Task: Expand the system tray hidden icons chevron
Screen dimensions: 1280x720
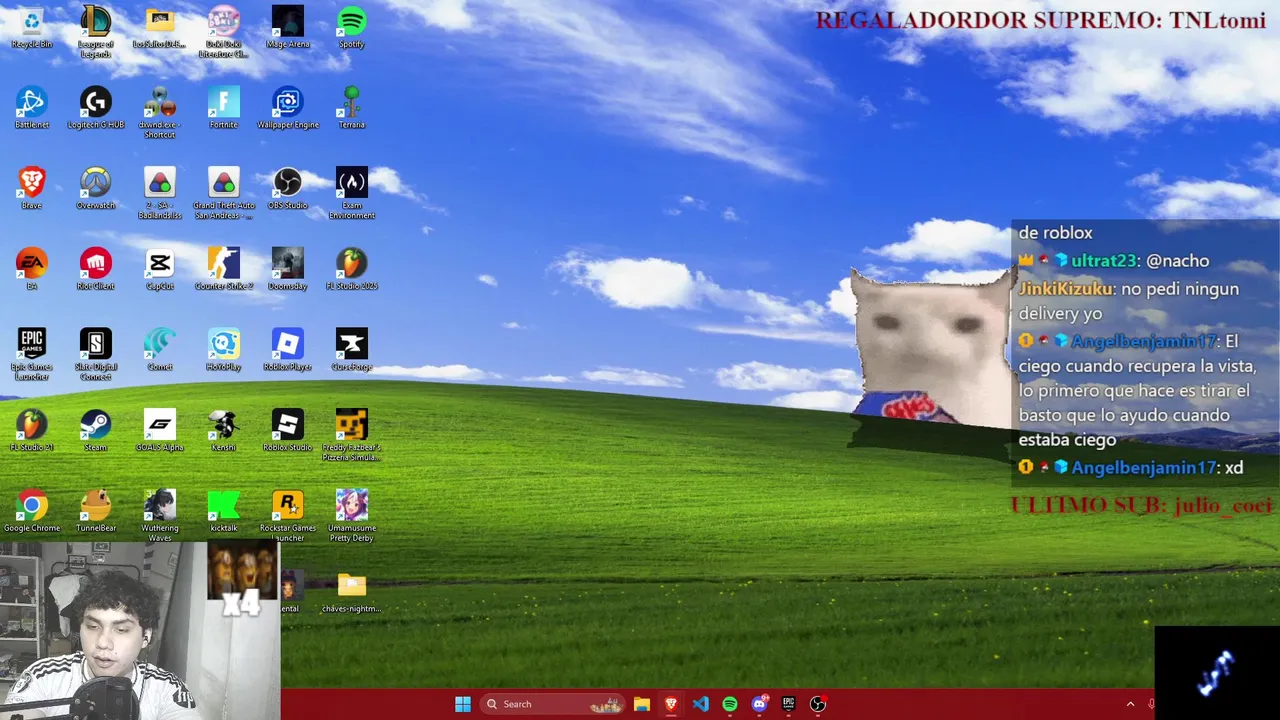Action: tap(1131, 704)
